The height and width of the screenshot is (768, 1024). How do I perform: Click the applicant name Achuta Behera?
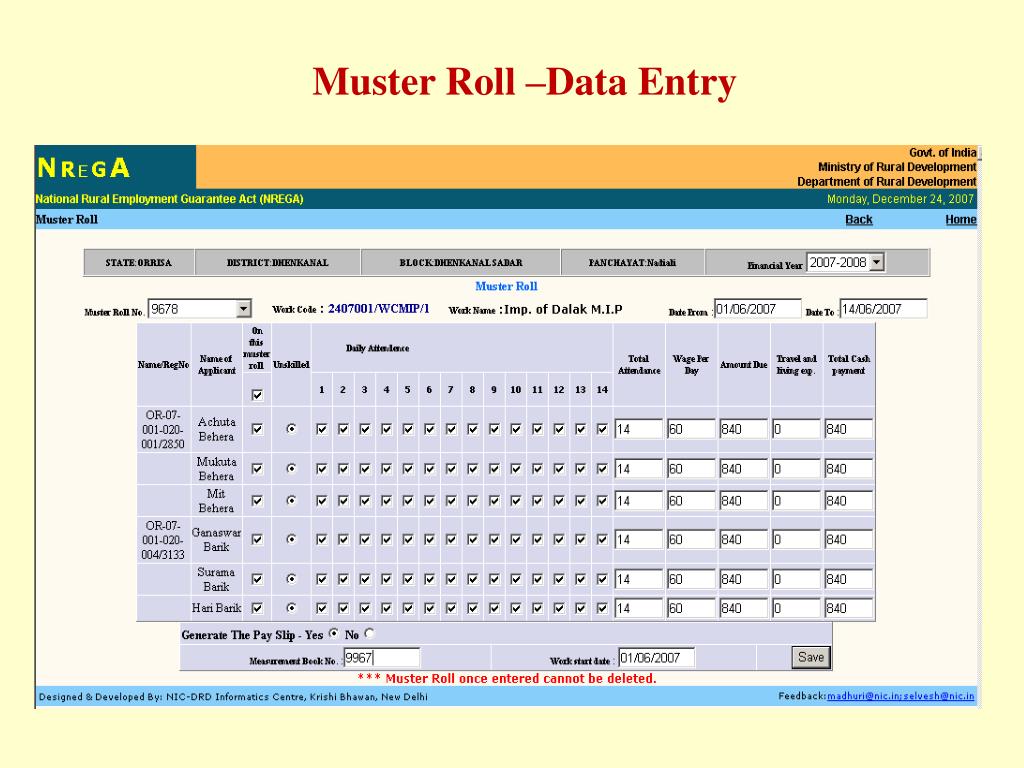(x=216, y=429)
